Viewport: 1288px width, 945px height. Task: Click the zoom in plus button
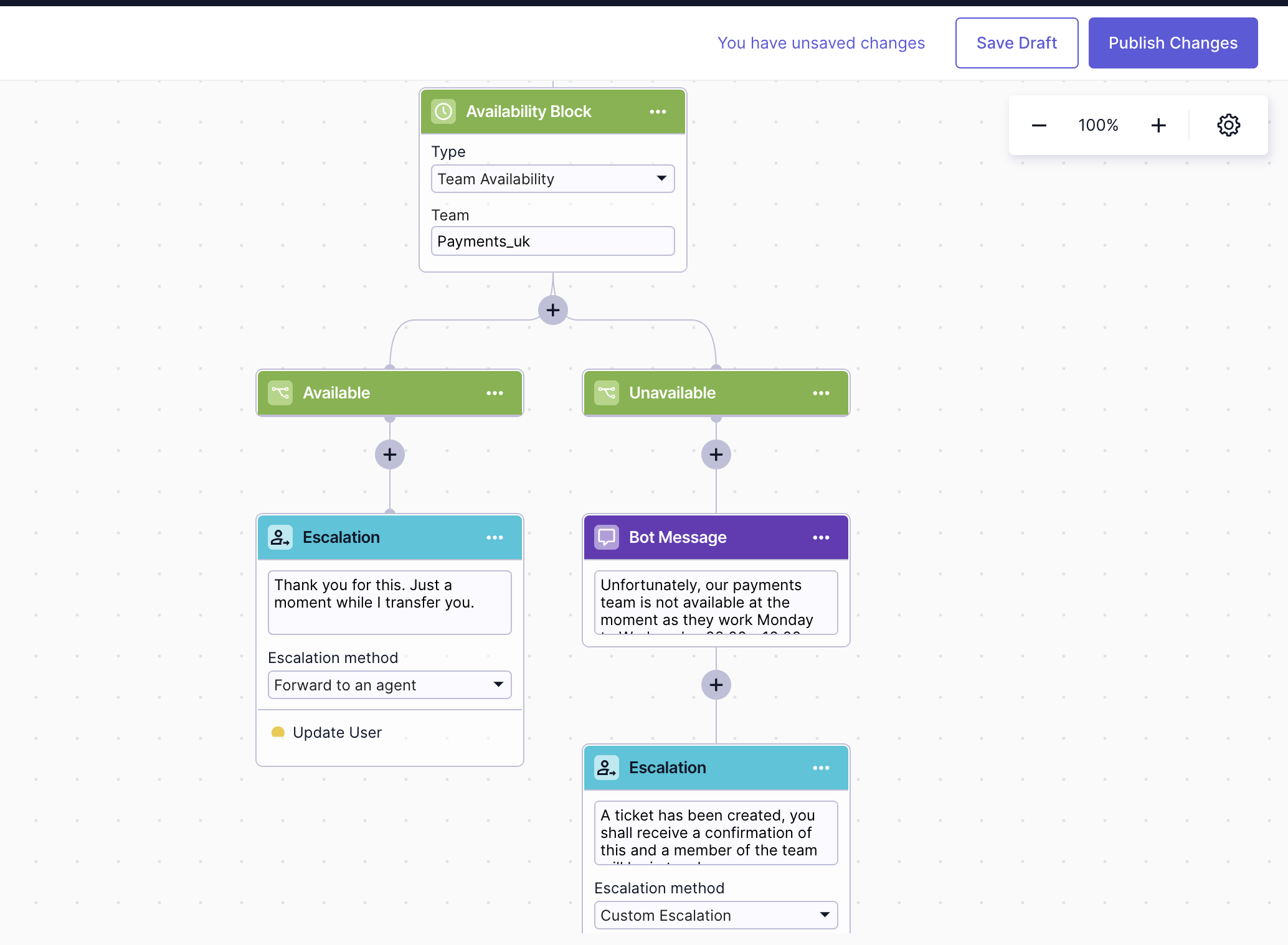point(1158,124)
